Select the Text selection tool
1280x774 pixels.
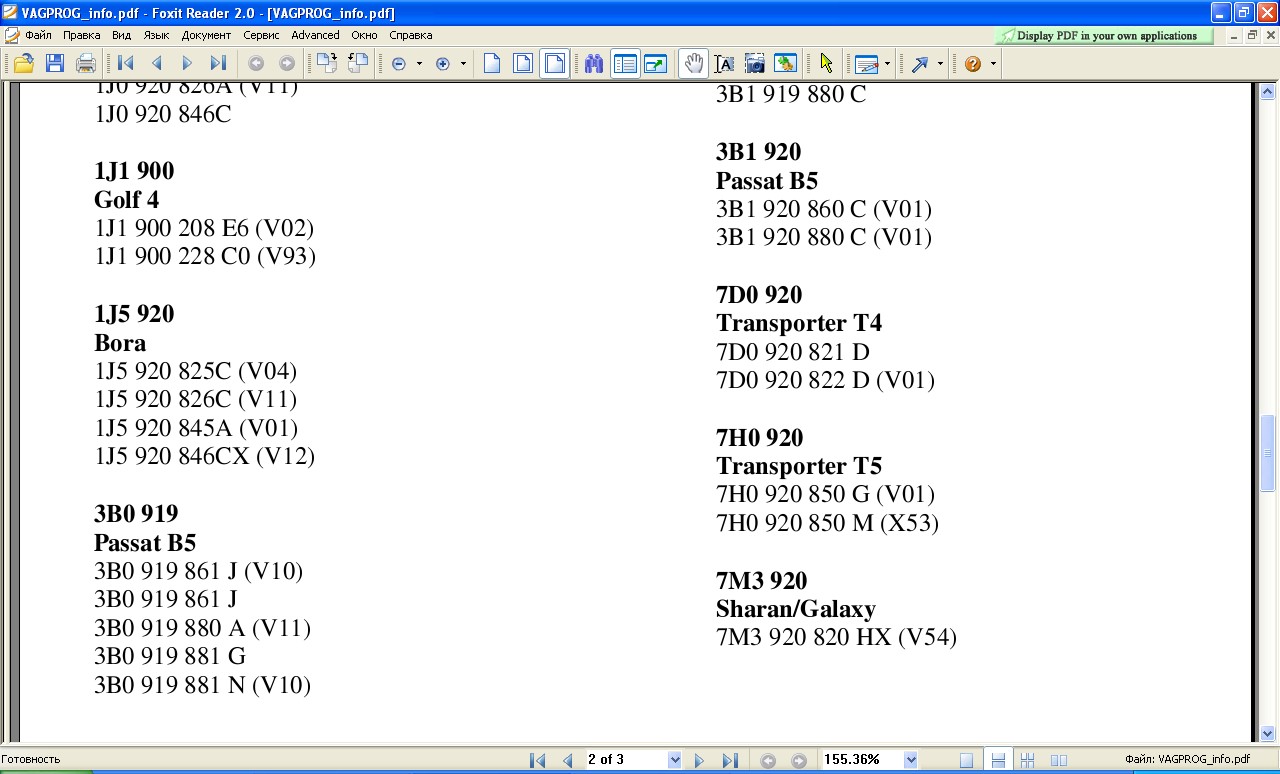coord(725,63)
